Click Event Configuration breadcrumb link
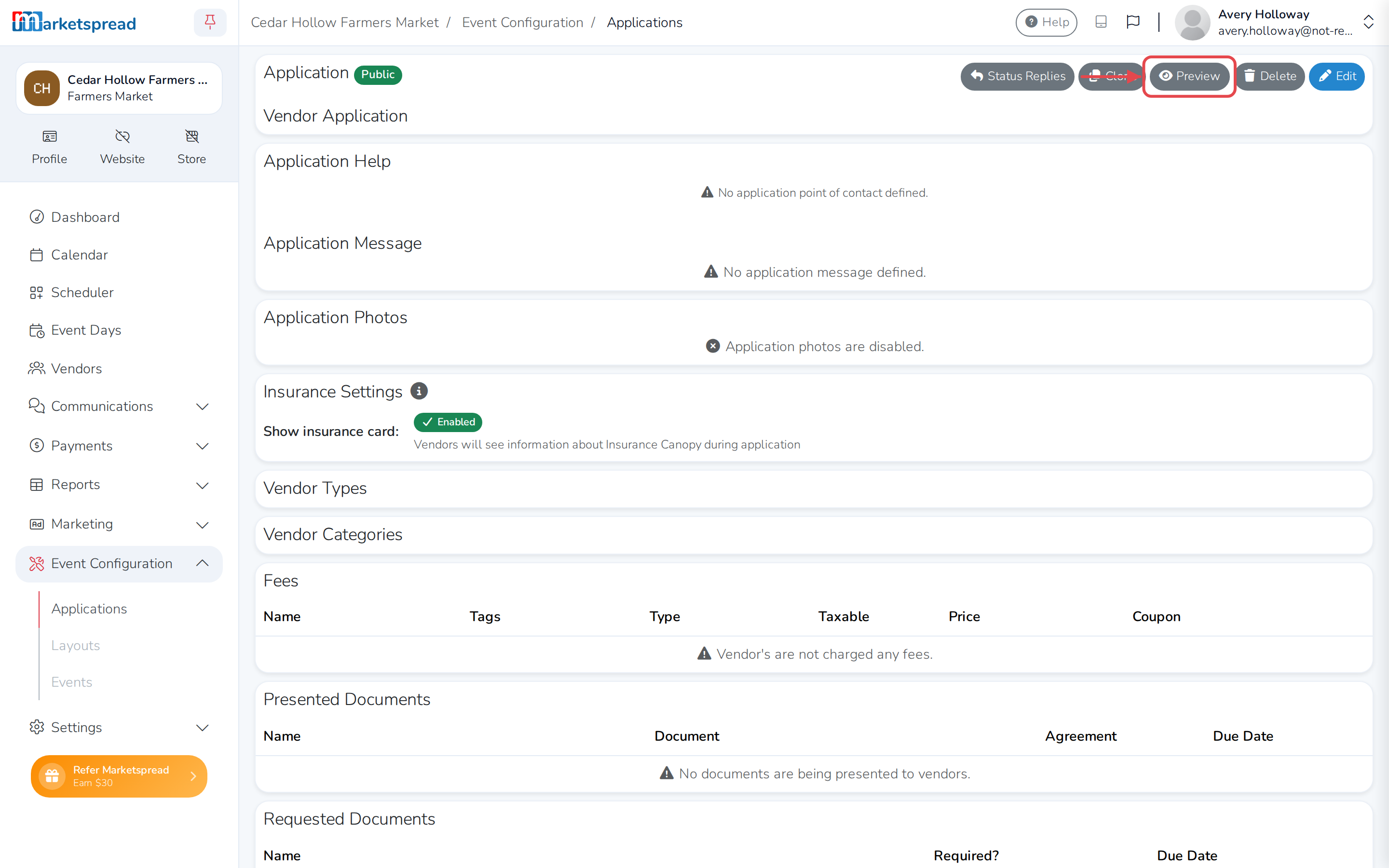This screenshot has width=1389, height=868. 522,22
